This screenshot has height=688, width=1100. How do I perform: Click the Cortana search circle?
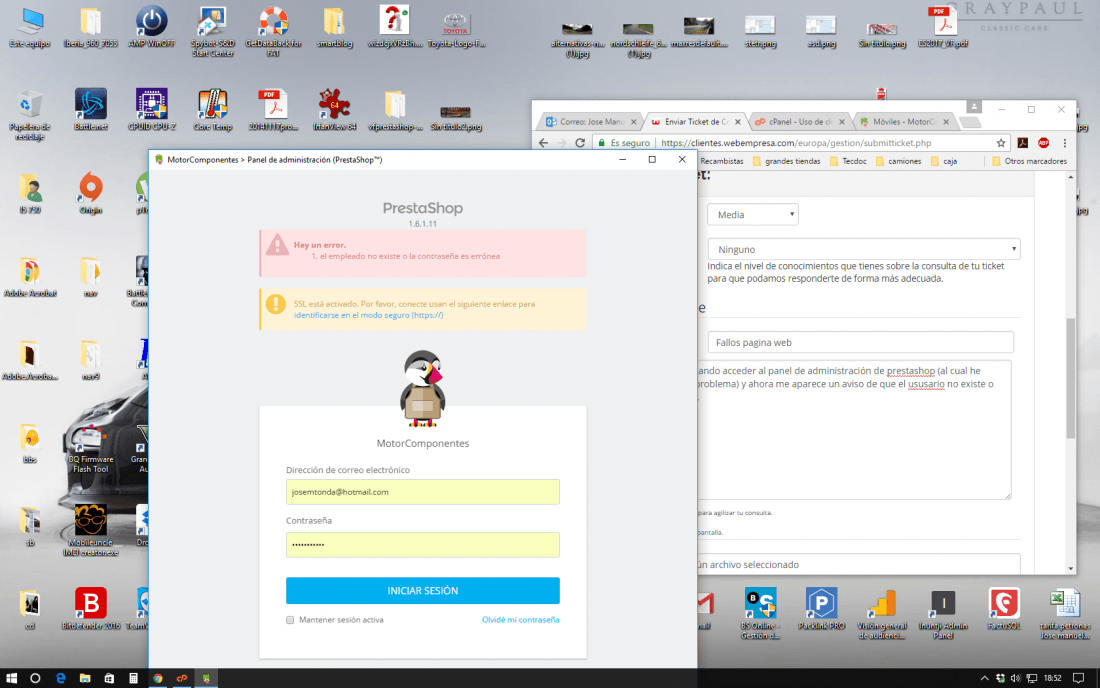(35, 678)
